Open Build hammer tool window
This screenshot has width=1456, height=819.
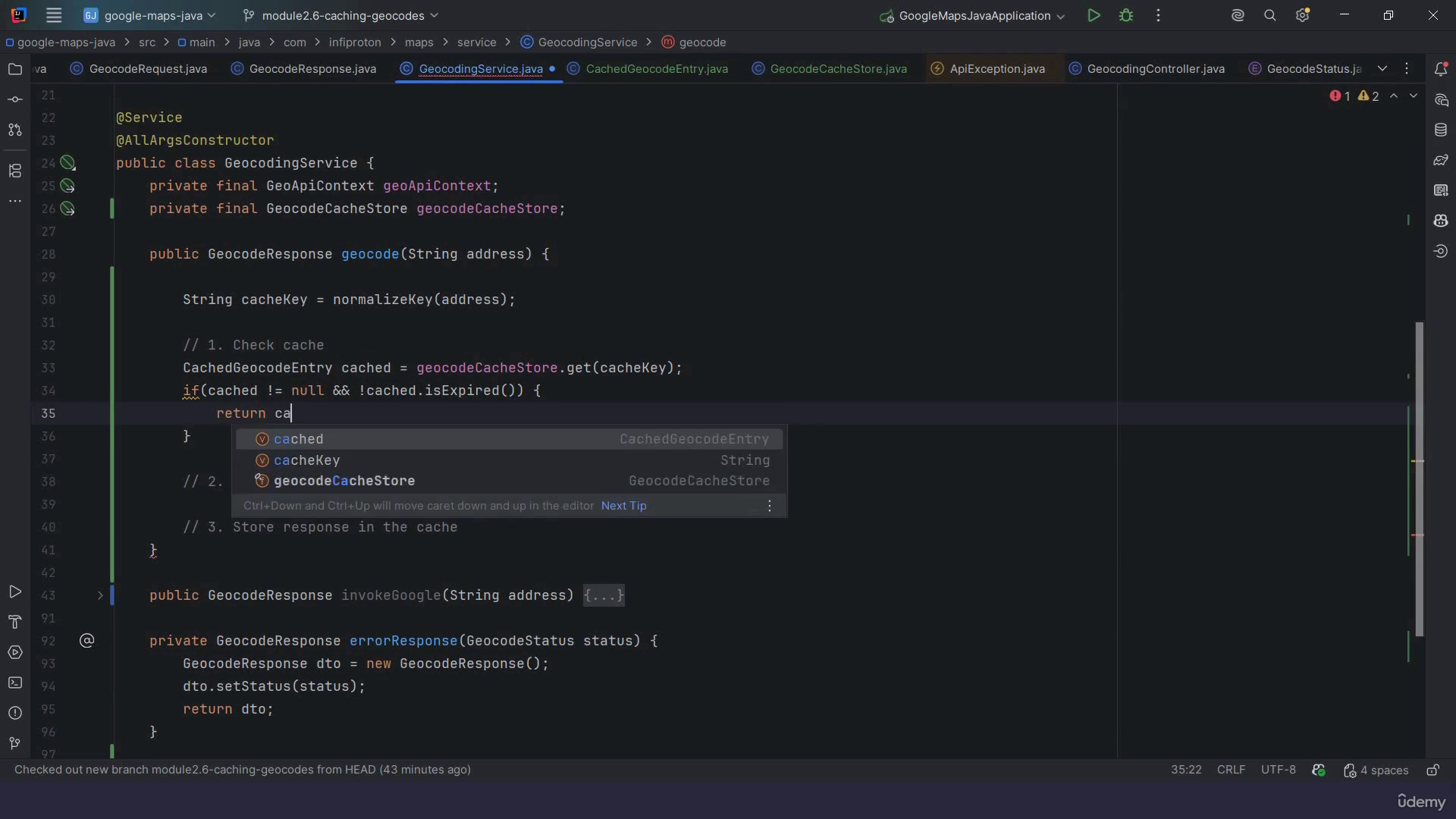coord(15,622)
